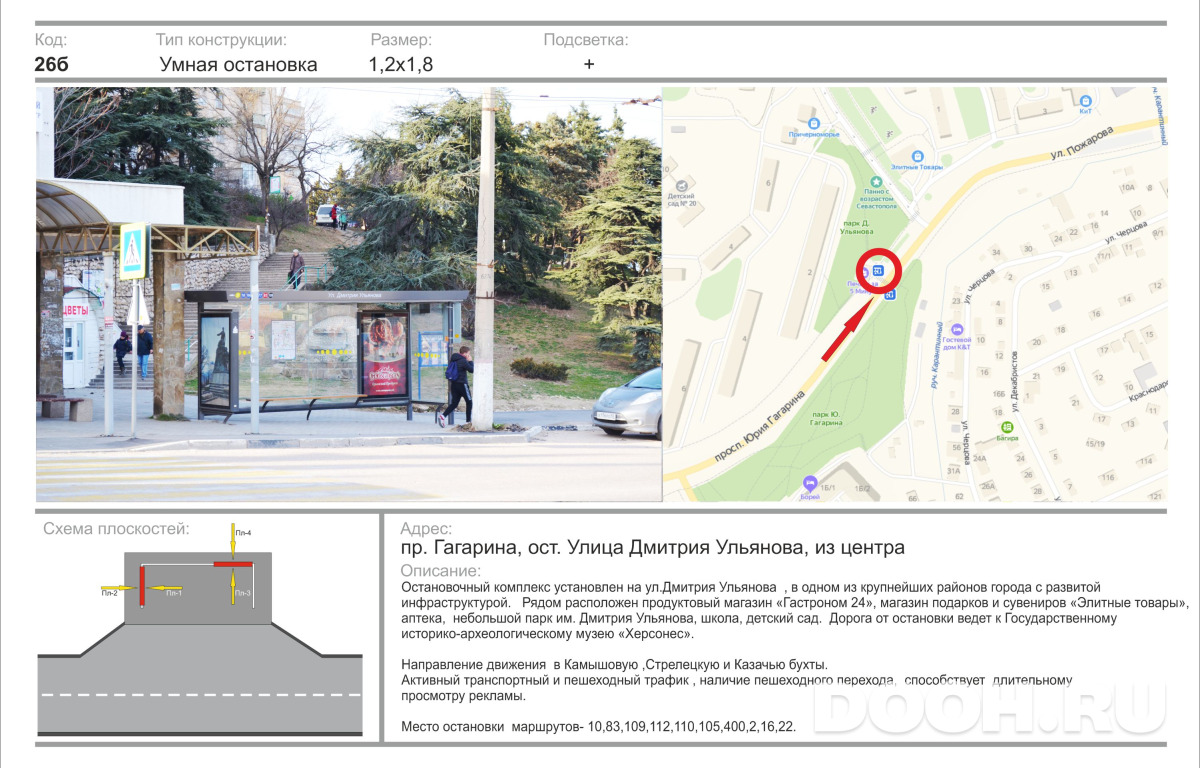The image size is (1200, 768).
Task: Click the walking pedestrian with the backpack
Action: click(x=457, y=386)
